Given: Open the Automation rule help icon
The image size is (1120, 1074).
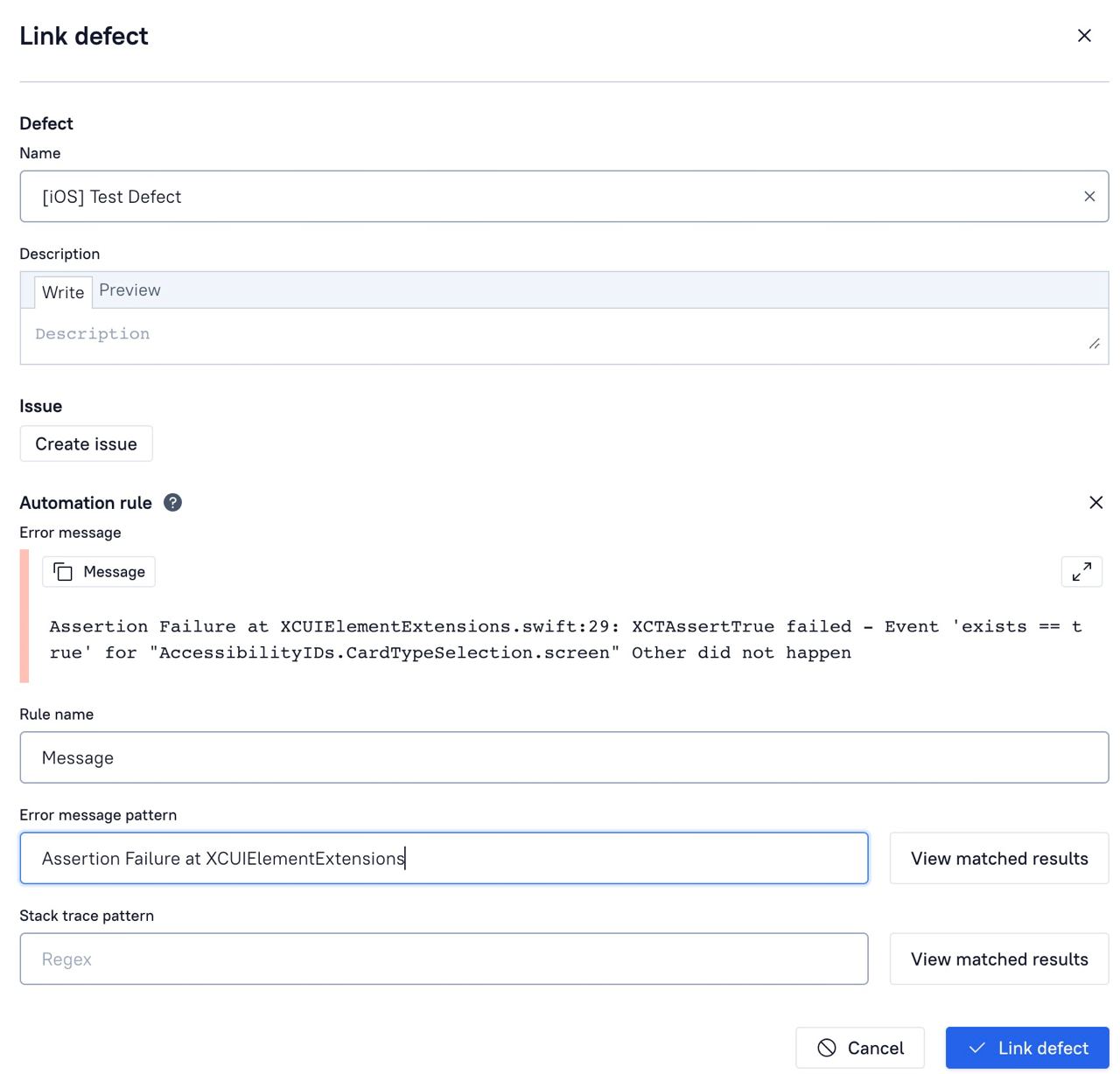Looking at the screenshot, I should (173, 503).
